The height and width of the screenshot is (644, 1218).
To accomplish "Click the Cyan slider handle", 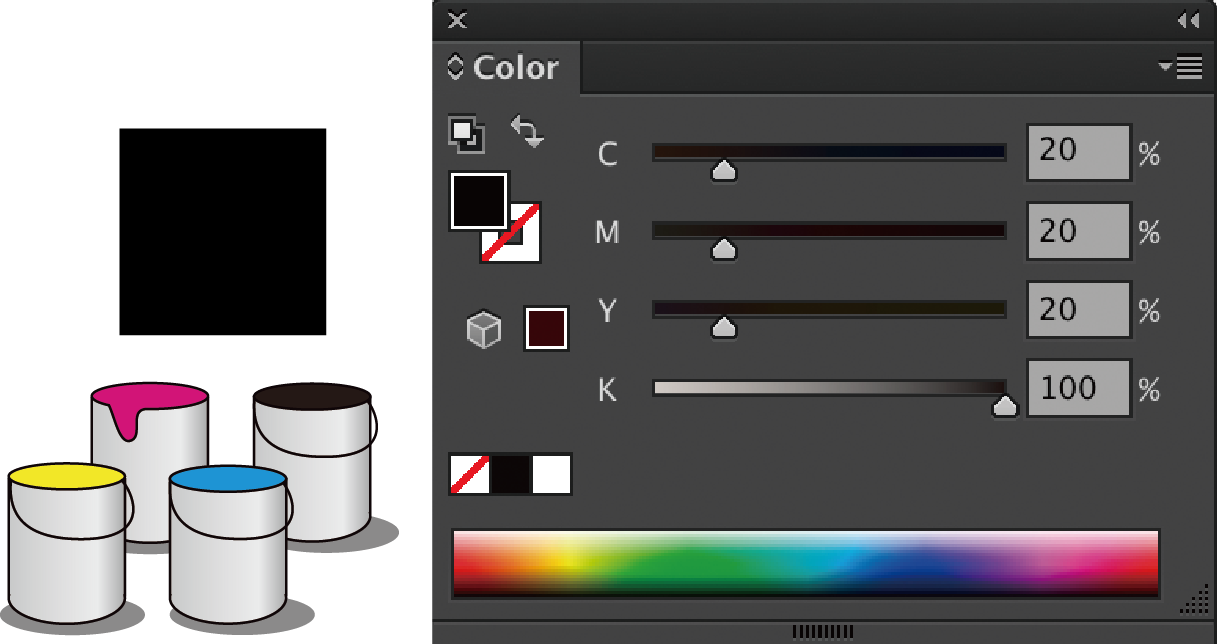I will click(x=724, y=171).
